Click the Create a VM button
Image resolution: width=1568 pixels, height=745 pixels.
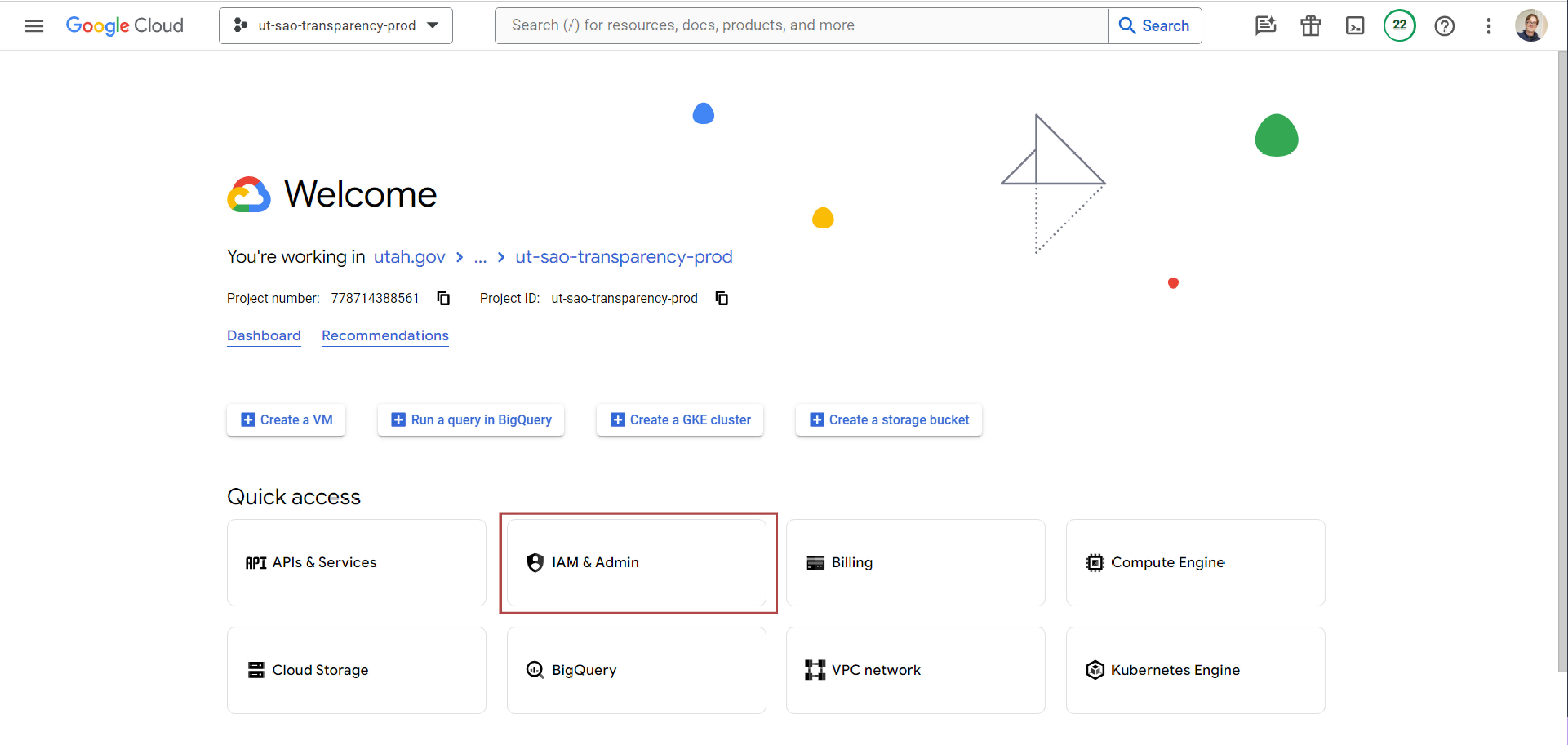[286, 419]
